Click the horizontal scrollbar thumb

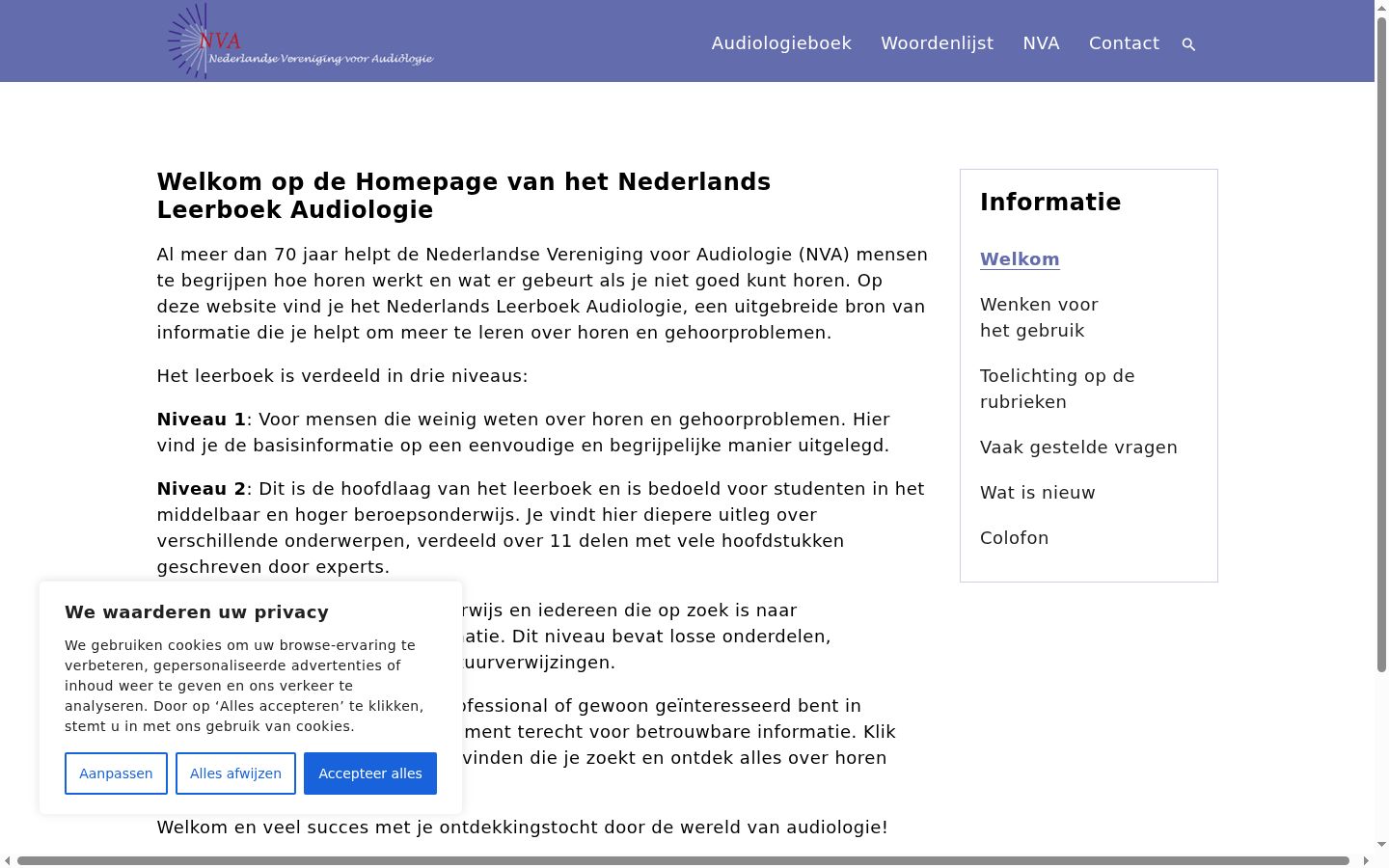tap(683, 860)
